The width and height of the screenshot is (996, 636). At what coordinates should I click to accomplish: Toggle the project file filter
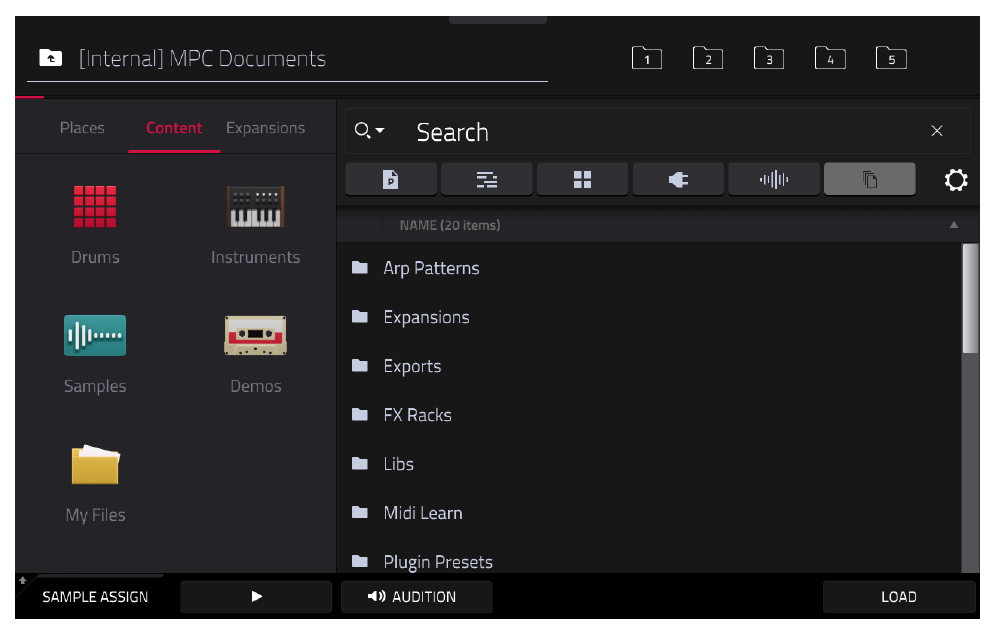(x=391, y=179)
